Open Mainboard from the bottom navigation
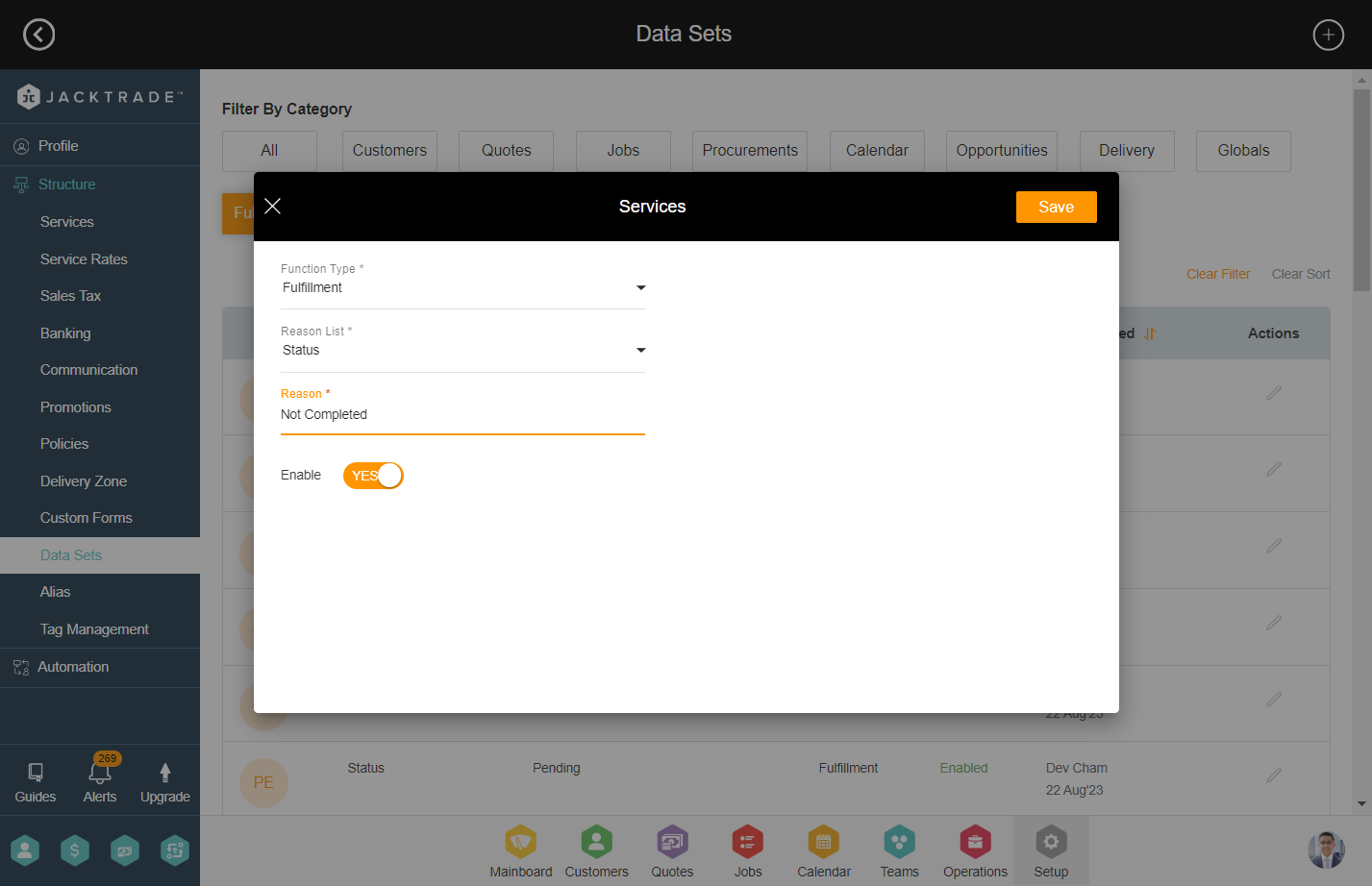 pos(521,851)
